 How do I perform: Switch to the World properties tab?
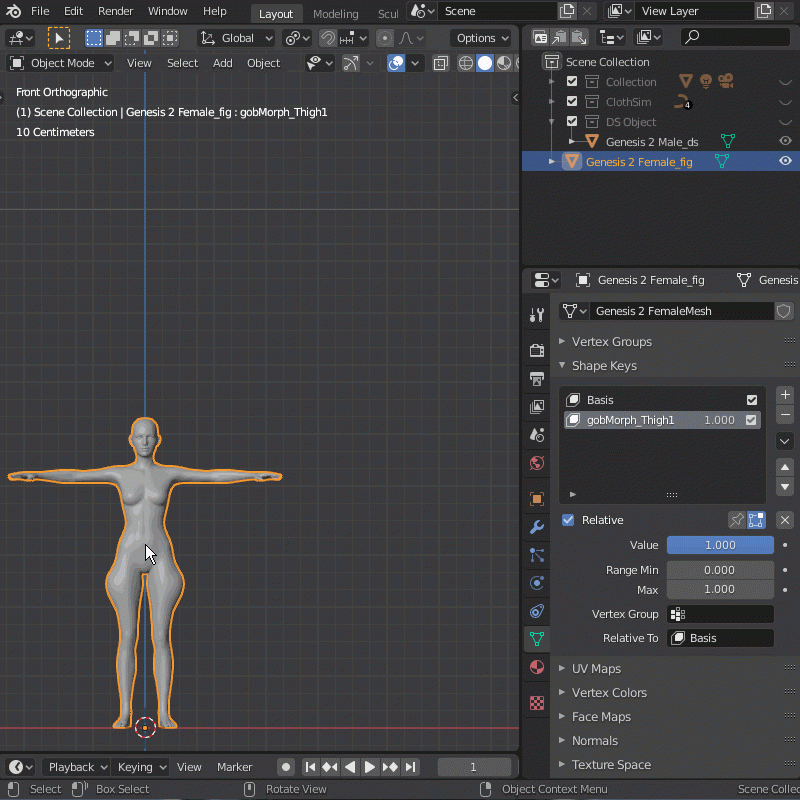(537, 463)
